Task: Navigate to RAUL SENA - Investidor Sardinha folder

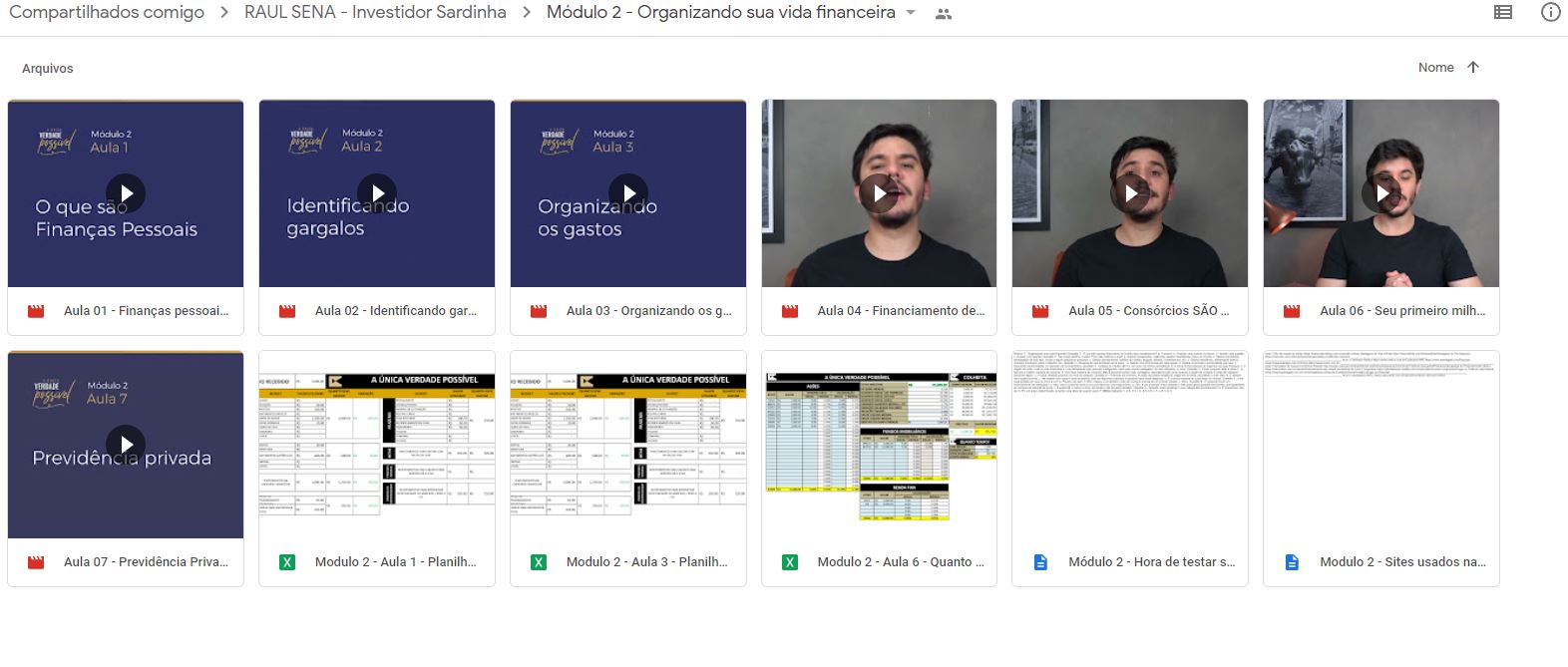Action: coord(375,13)
